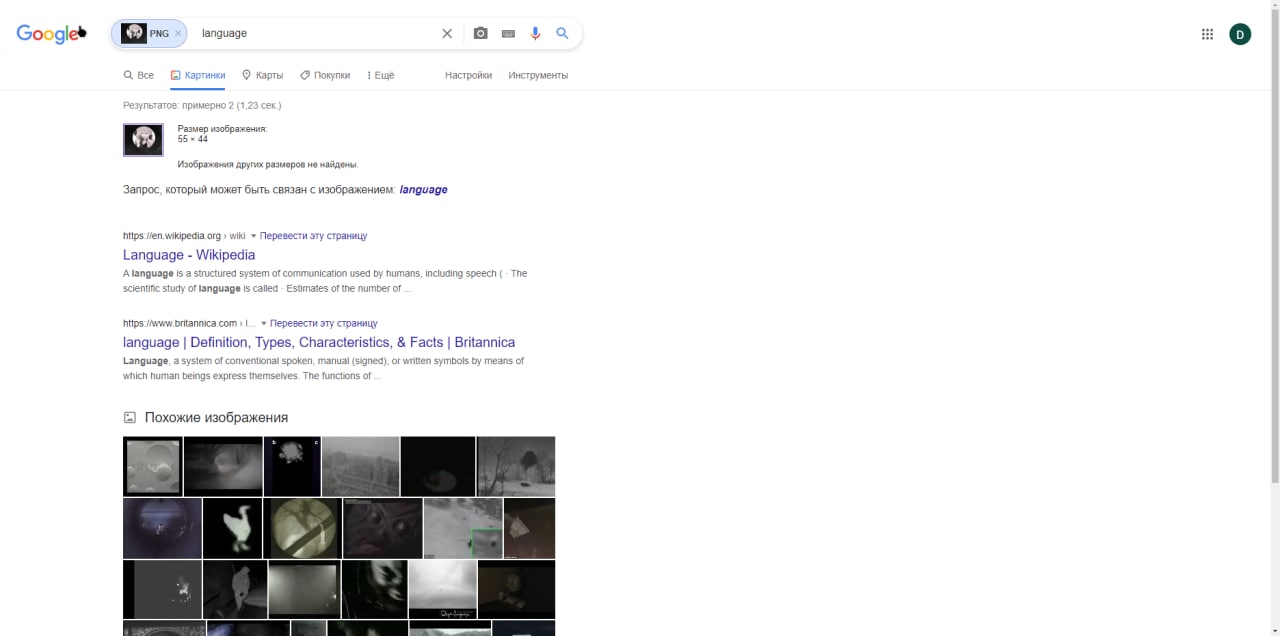Open the Карты tab
The height and width of the screenshot is (636, 1280).
coord(263,75)
